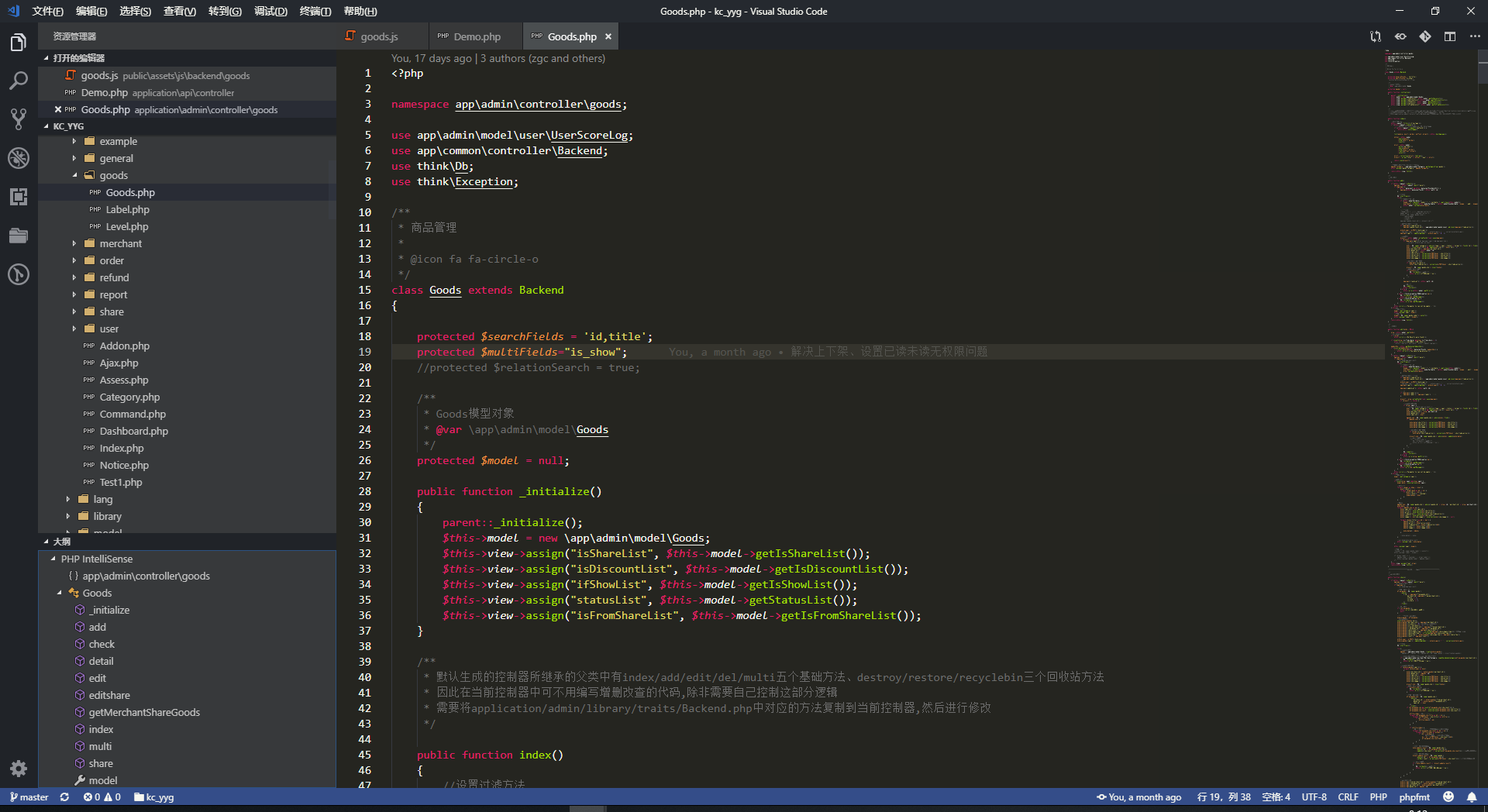Click the kc_yyg project folder in status bar
1488x812 pixels.
pyautogui.click(x=153, y=797)
